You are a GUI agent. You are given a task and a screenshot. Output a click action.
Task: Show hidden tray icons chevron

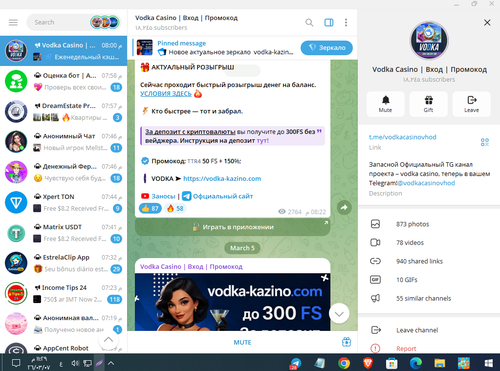coord(111,363)
